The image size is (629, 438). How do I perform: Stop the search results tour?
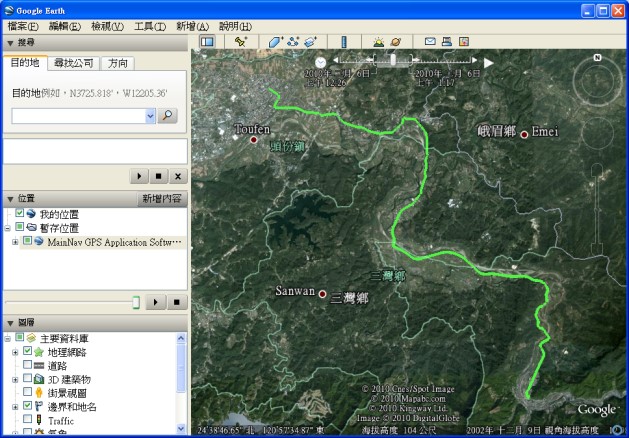[x=158, y=176]
